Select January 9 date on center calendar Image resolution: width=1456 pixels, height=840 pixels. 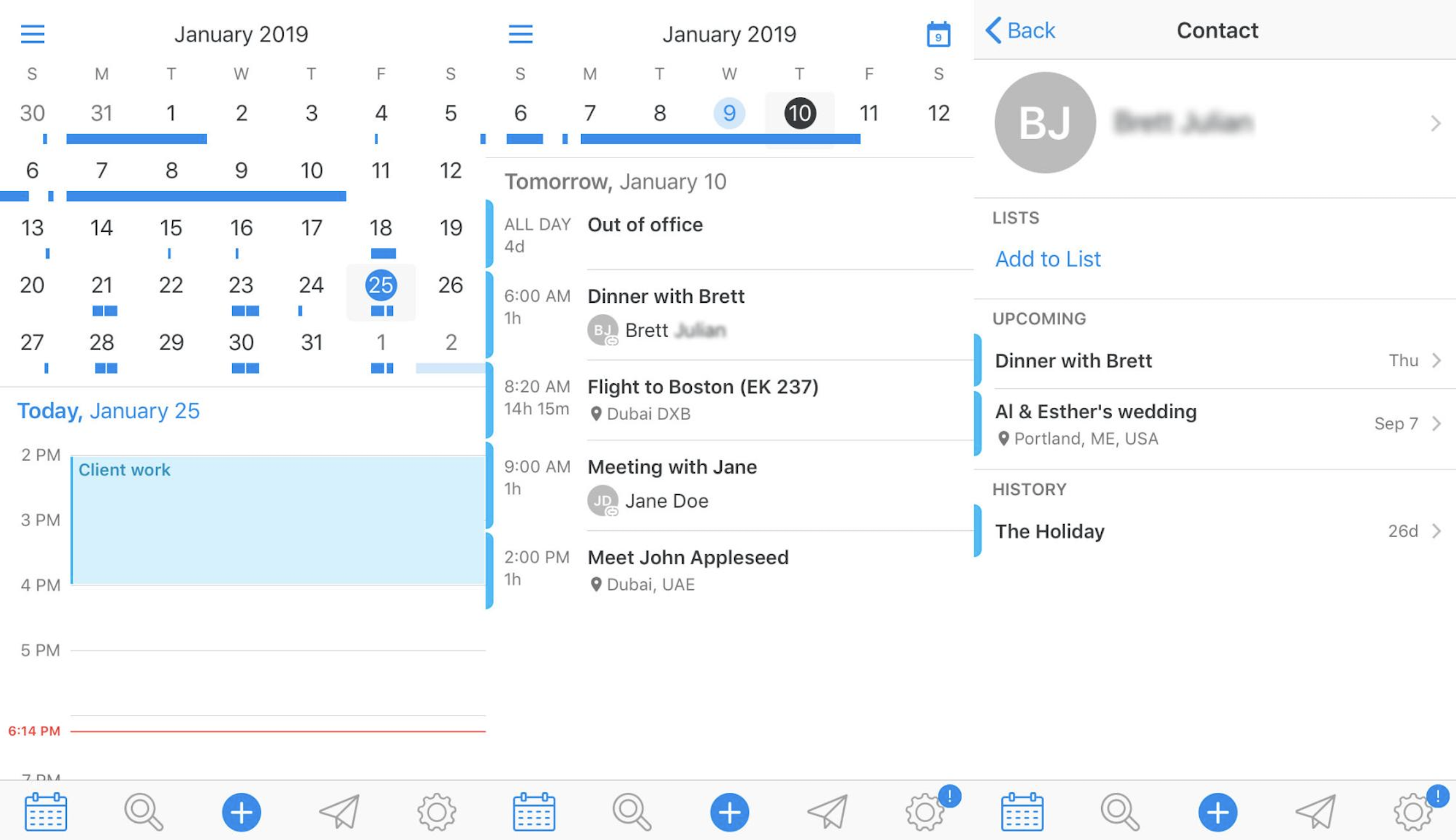729,112
